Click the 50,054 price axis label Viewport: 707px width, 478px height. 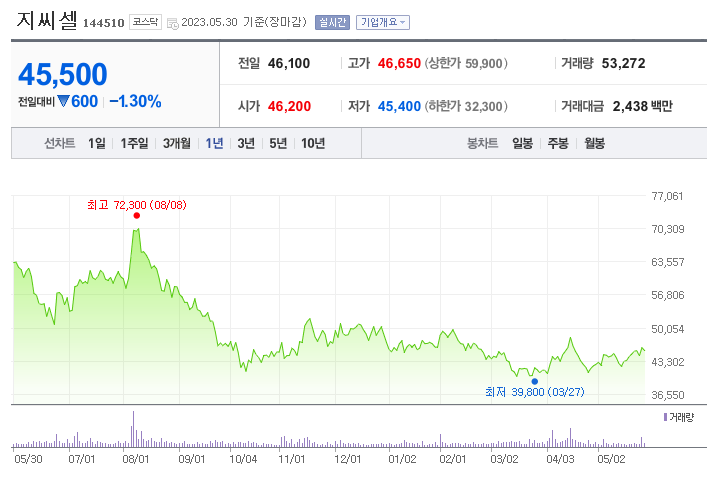click(x=668, y=329)
